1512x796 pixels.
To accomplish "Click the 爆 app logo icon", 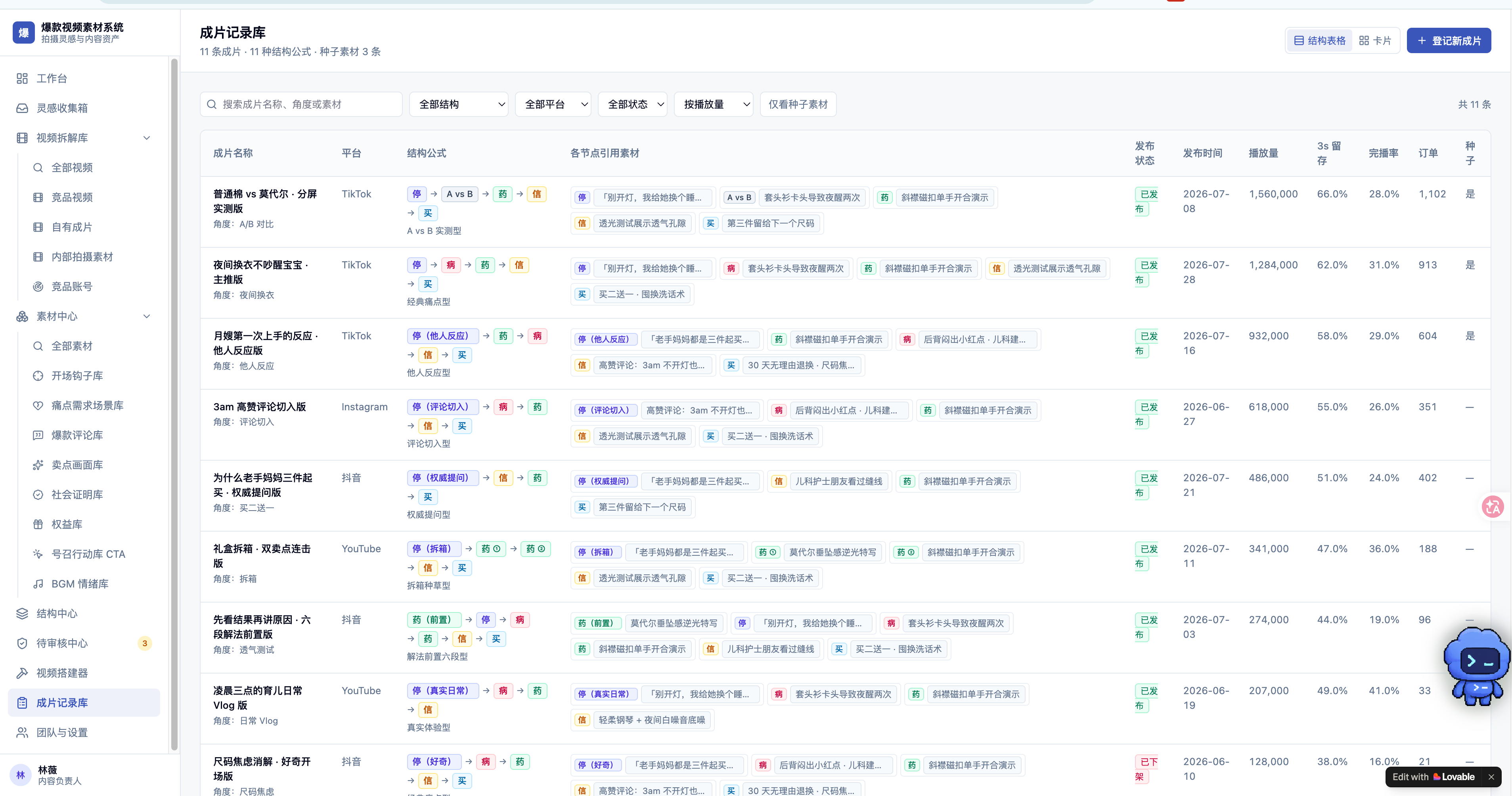I will point(23,32).
